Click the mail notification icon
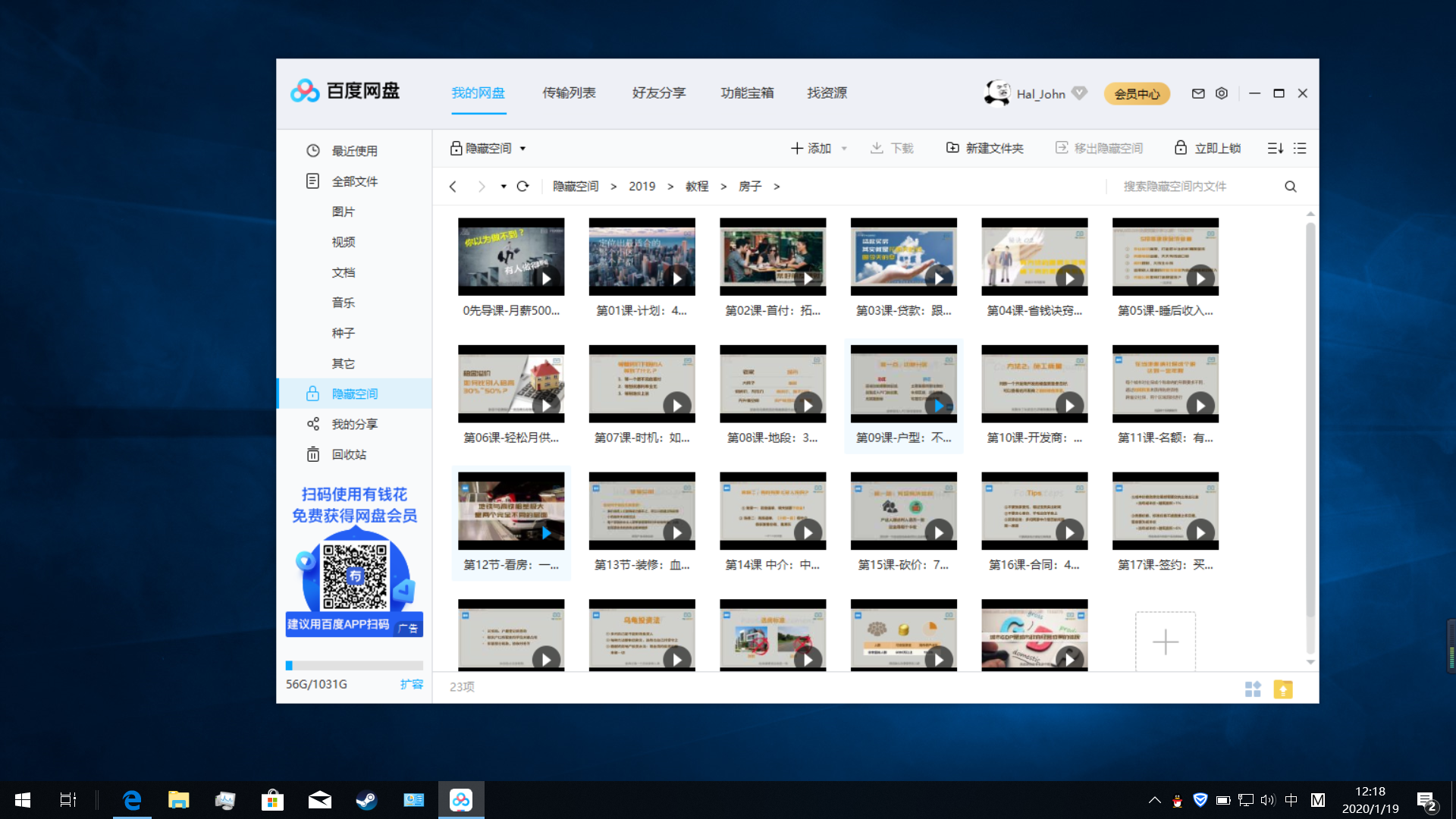Screen dimensions: 1456x819 click(x=1198, y=93)
